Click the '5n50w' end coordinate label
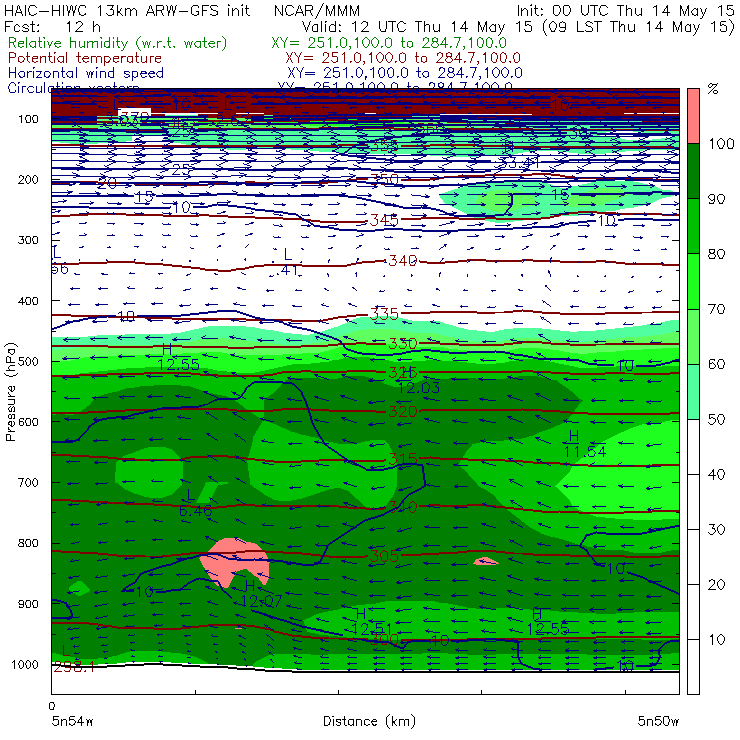This screenshot has width=740, height=740. 658,721
